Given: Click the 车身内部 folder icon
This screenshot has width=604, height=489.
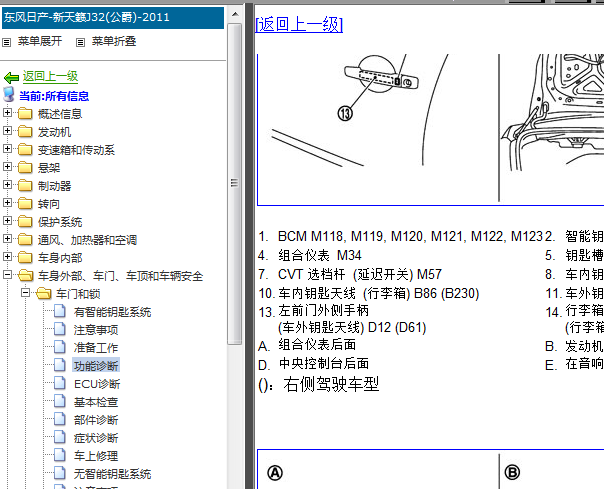Looking at the screenshot, I should coord(25,257).
